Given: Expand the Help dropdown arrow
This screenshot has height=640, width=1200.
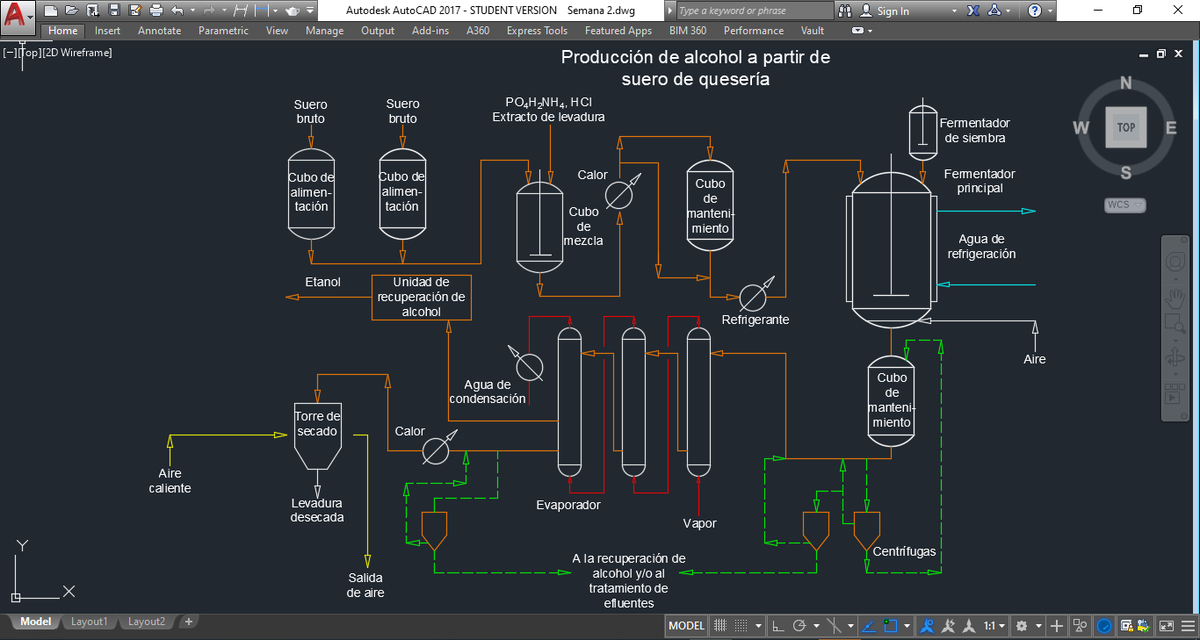Looking at the screenshot, I should 1050,10.
